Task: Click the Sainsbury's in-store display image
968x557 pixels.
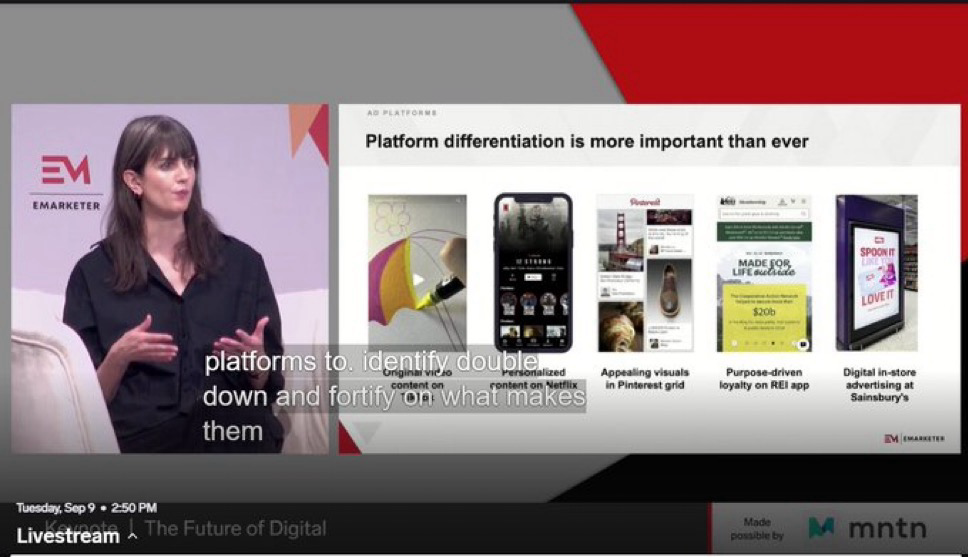Action: (877, 273)
